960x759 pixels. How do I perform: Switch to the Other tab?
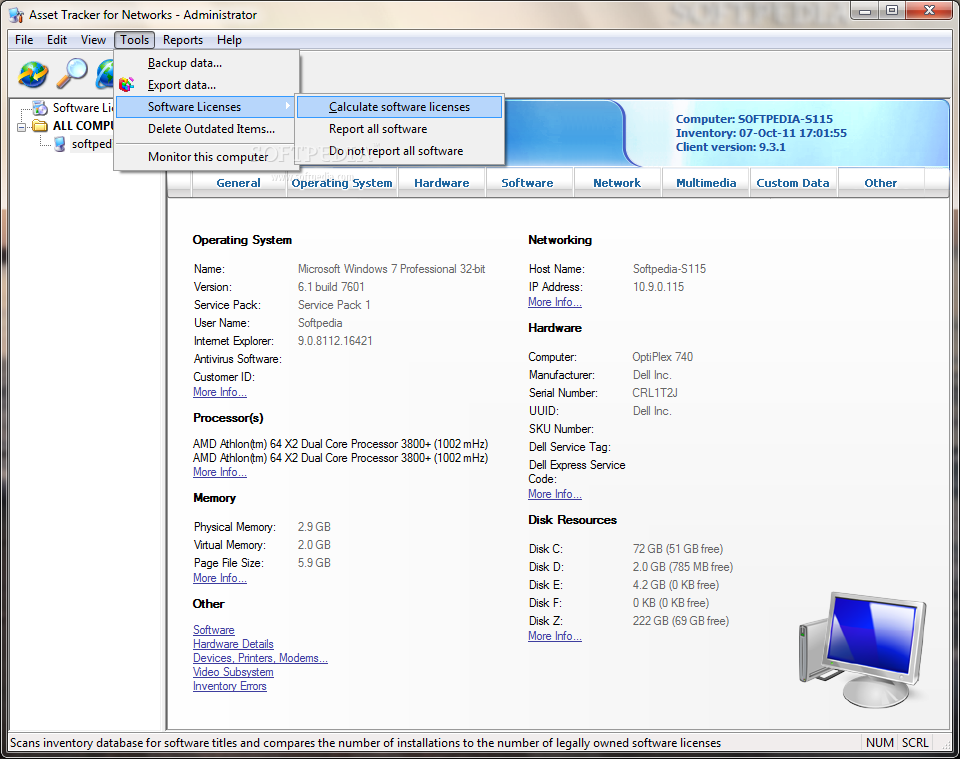pyautogui.click(x=880, y=183)
